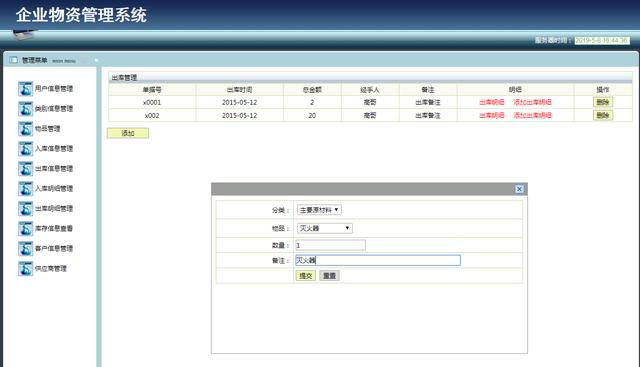Open 入库信息管理 menu item

(54, 149)
